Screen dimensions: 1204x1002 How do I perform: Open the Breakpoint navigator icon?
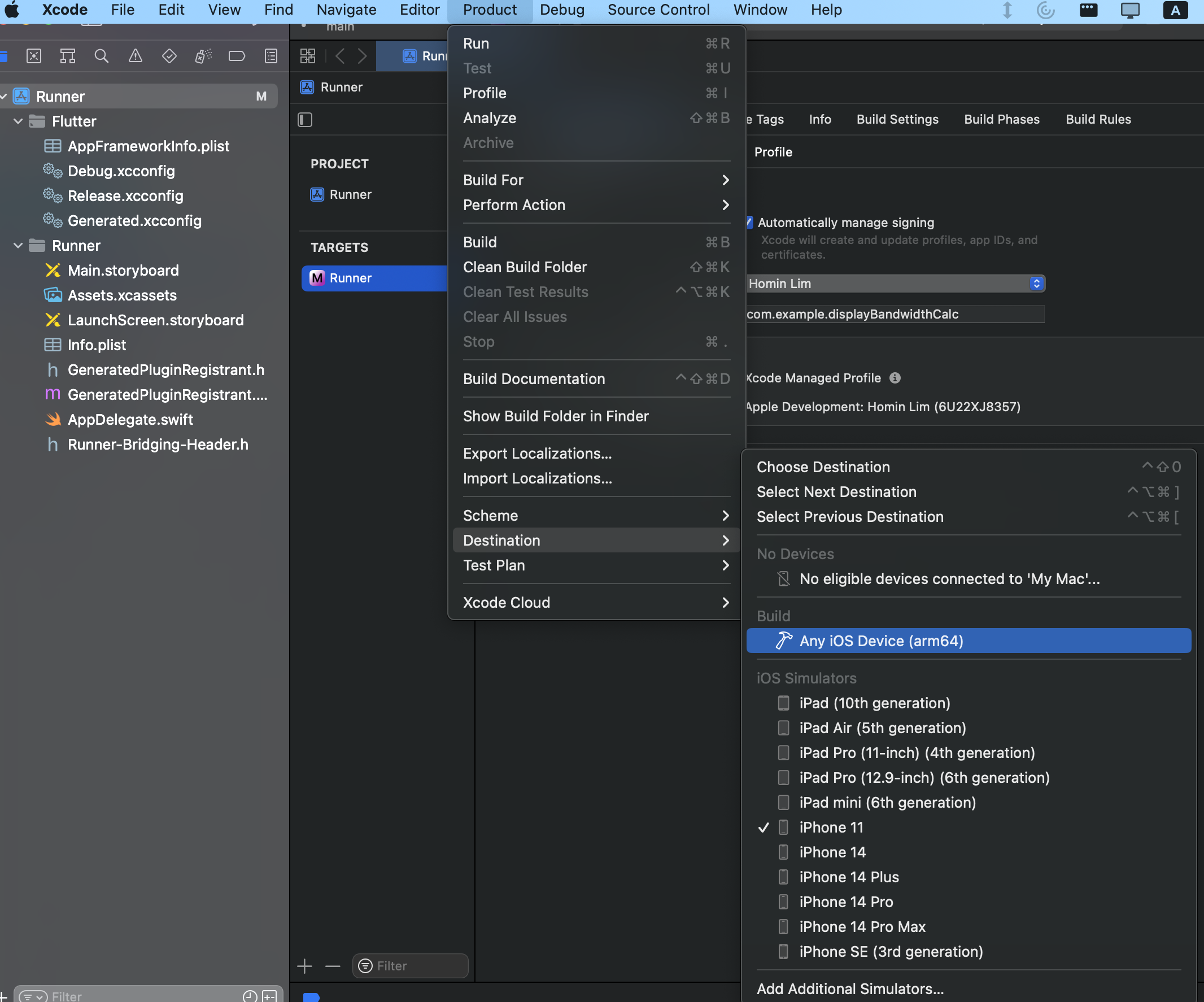(237, 55)
